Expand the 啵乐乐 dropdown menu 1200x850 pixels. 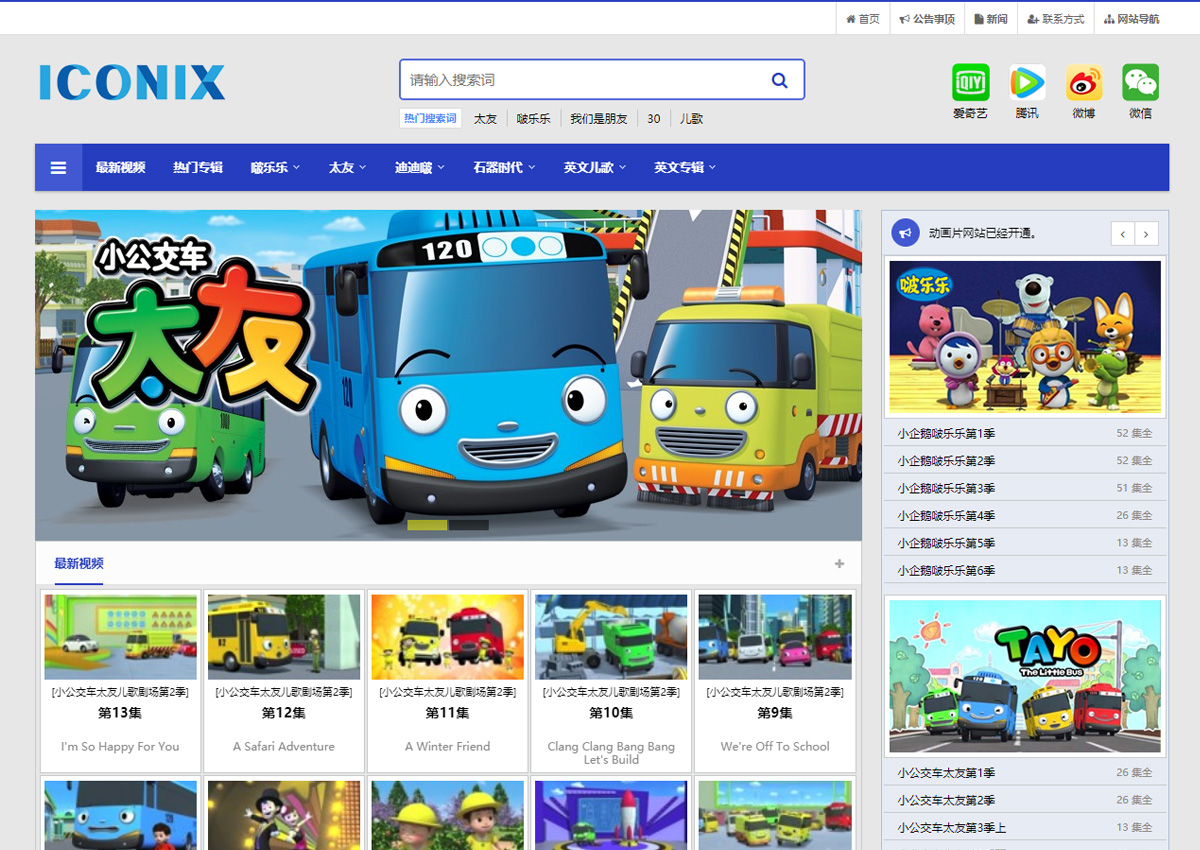tap(275, 167)
